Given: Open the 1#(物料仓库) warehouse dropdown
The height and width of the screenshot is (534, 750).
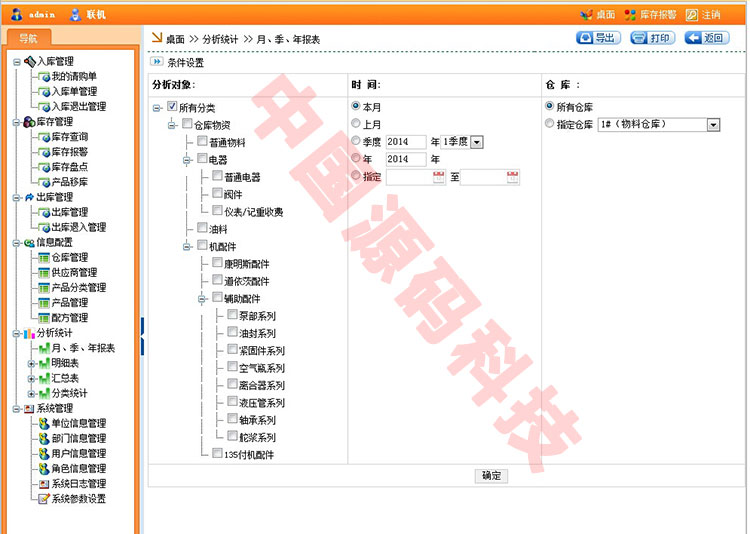Looking at the screenshot, I should 713,125.
